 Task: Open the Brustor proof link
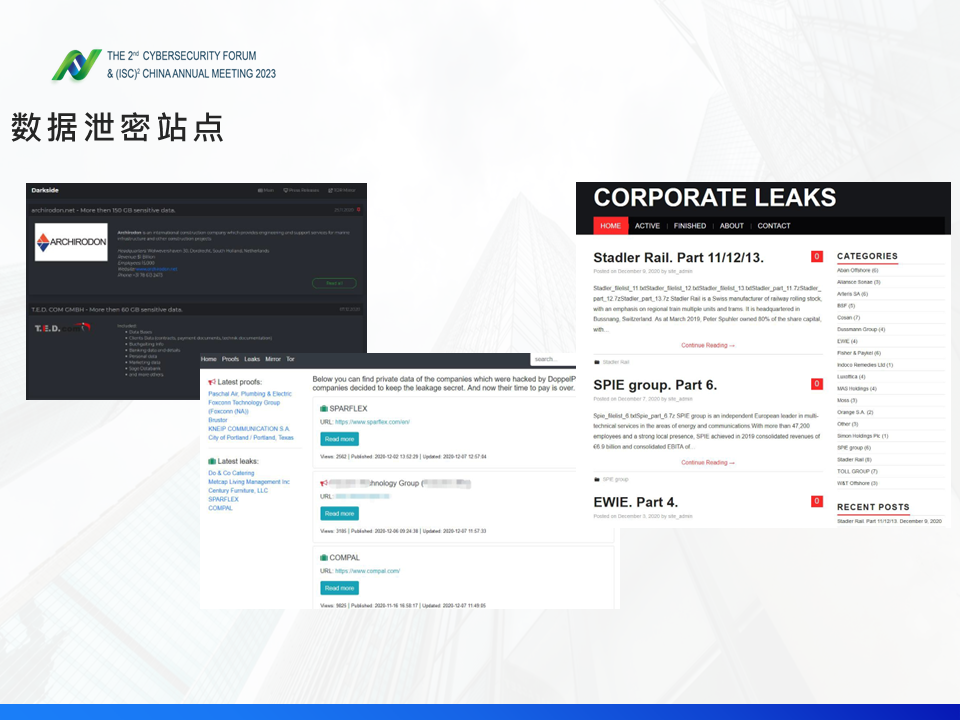click(x=217, y=420)
